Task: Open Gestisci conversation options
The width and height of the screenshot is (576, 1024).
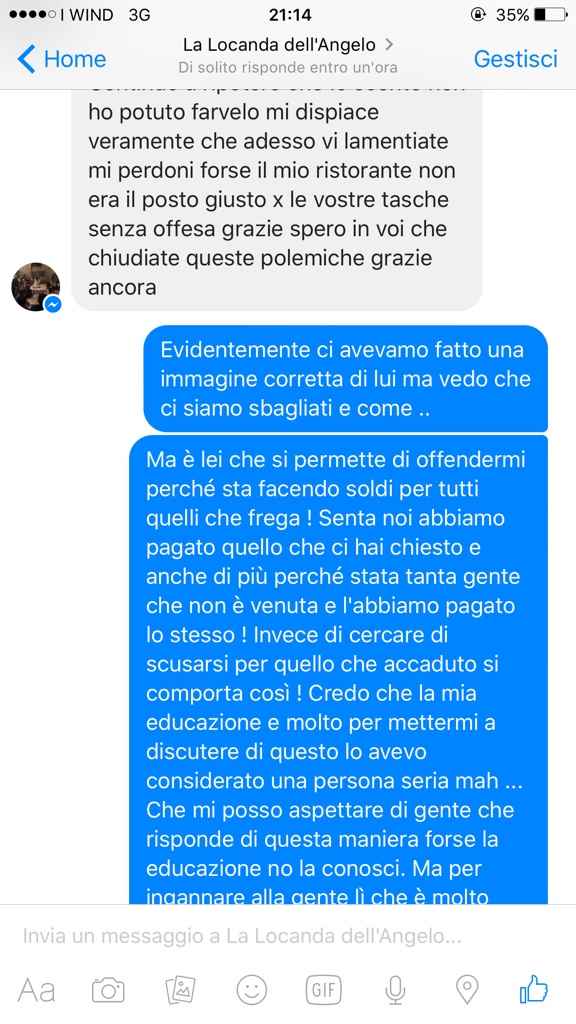Action: [x=515, y=59]
